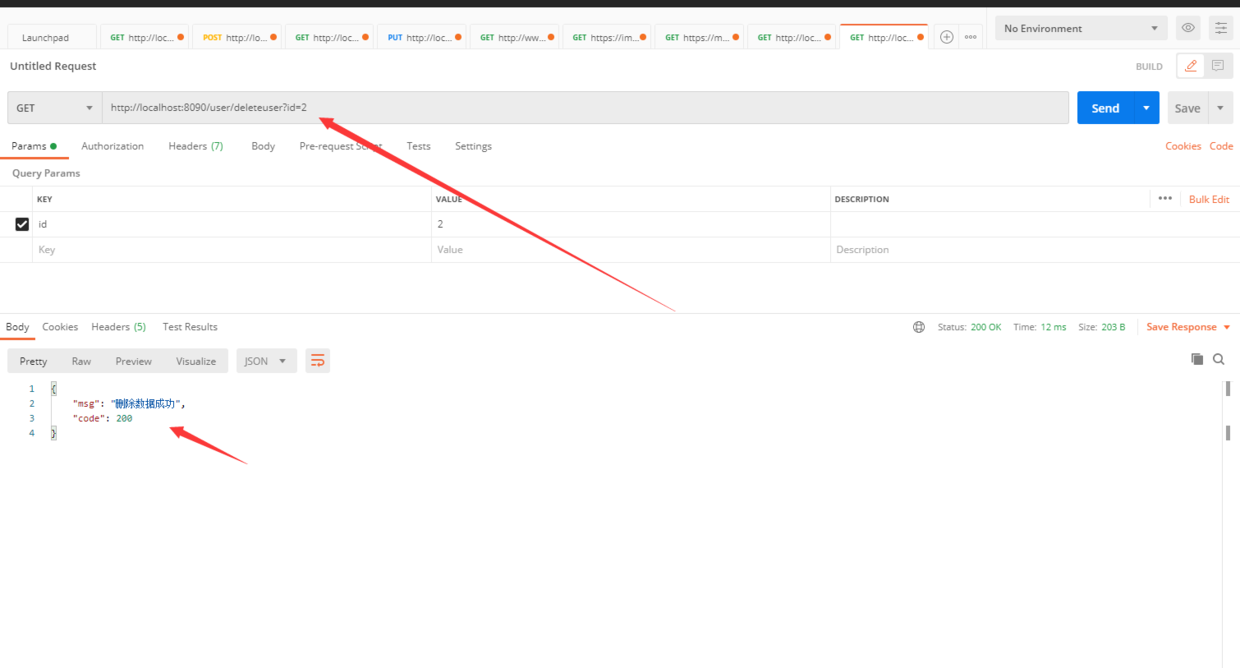Open the request Headers (7) tab
This screenshot has height=668, width=1240.
(x=195, y=146)
